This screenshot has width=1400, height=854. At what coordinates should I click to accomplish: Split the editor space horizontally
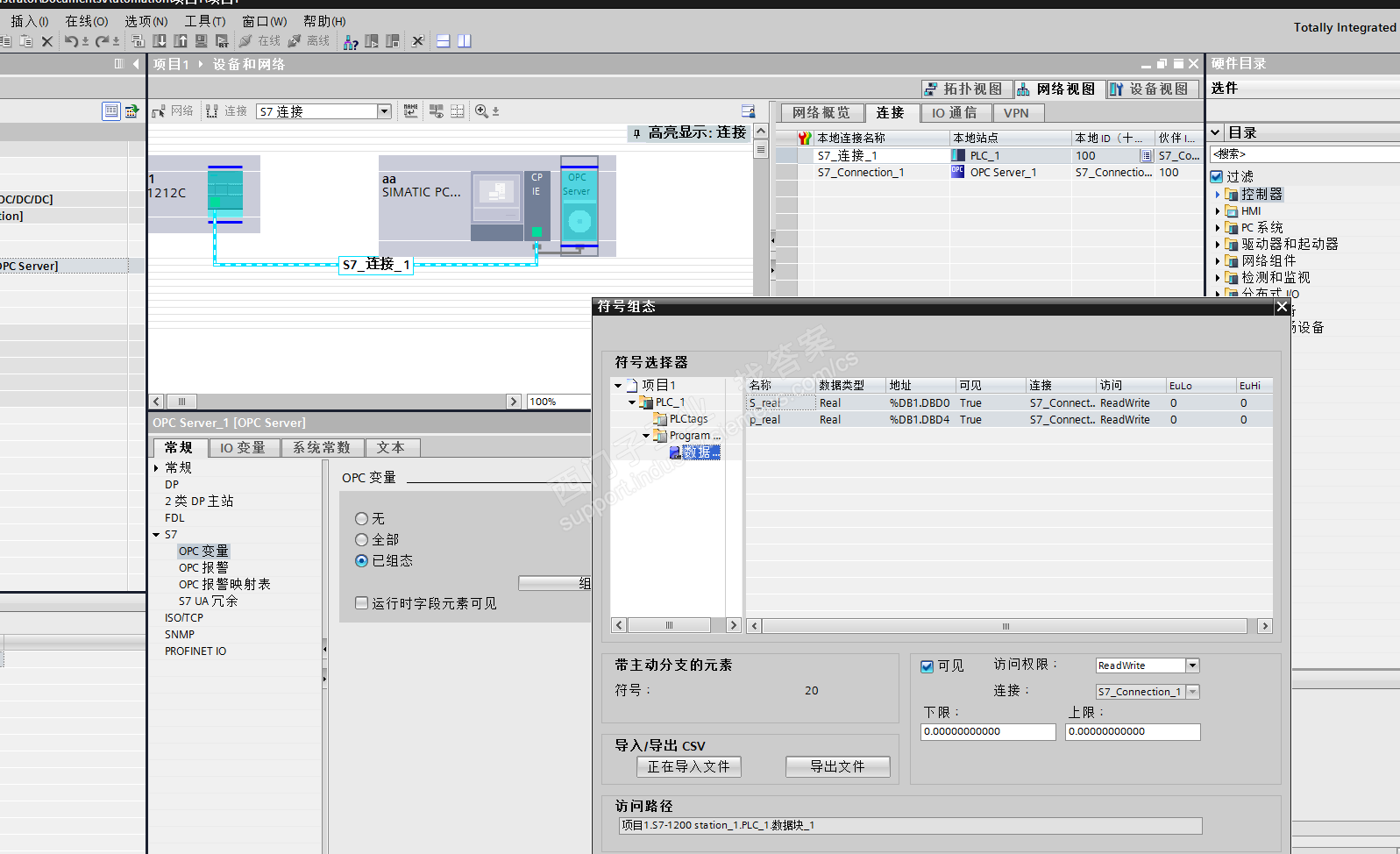tap(444, 41)
